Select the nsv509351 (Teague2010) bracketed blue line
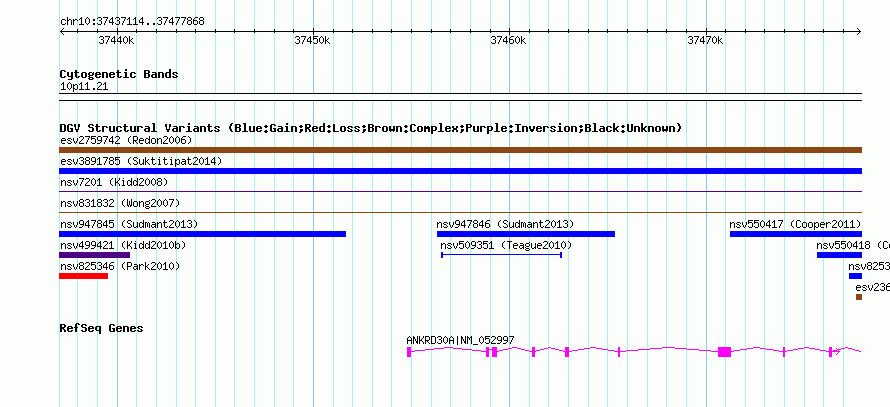The height and width of the screenshot is (407, 890). click(502, 255)
